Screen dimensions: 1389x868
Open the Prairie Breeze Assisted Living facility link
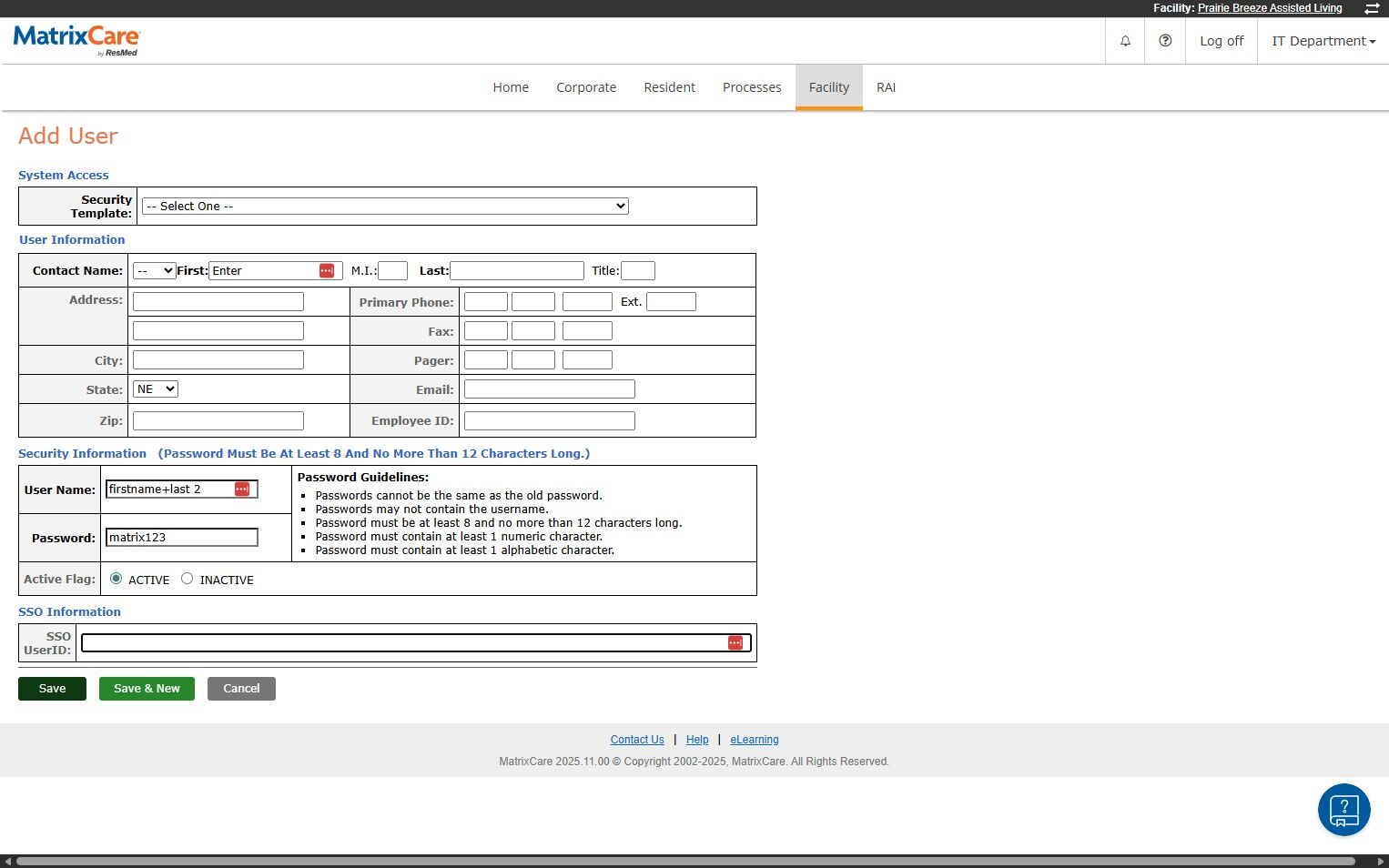[1270, 8]
